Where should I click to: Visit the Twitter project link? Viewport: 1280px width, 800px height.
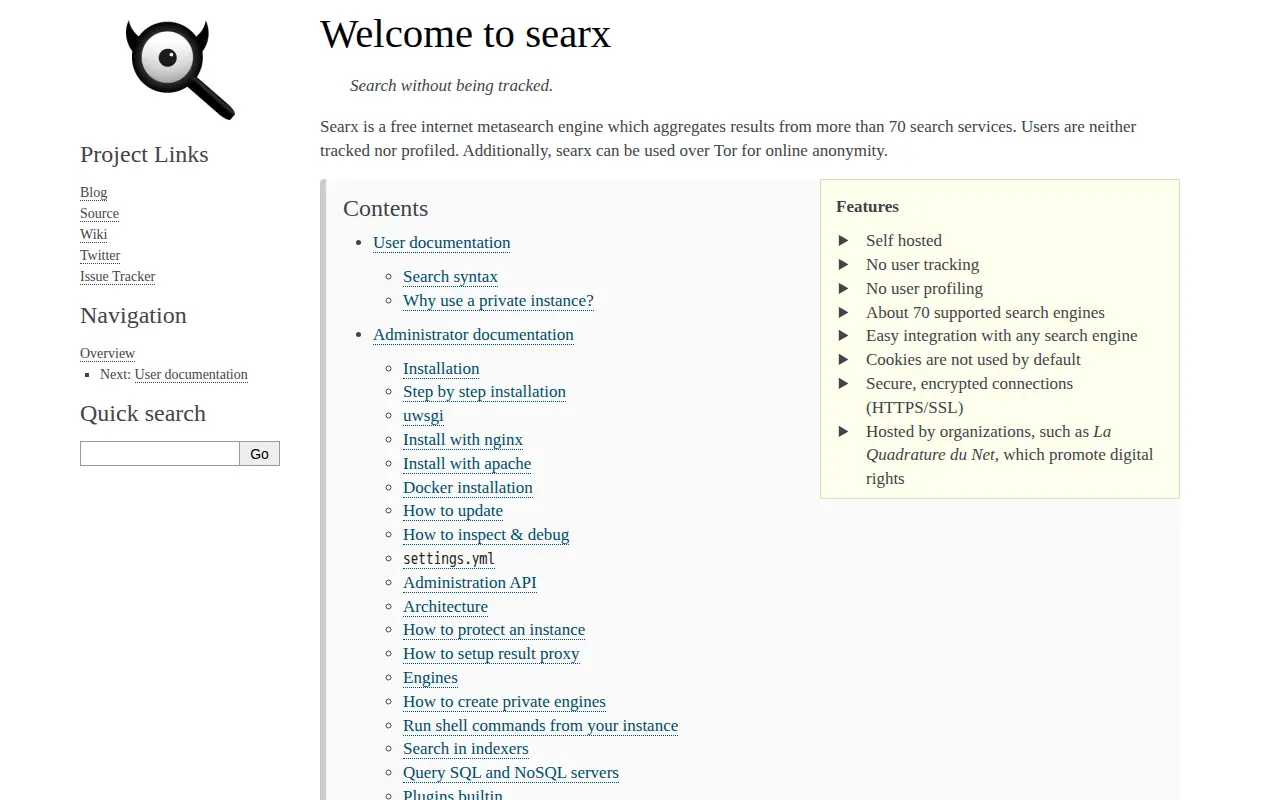click(100, 255)
